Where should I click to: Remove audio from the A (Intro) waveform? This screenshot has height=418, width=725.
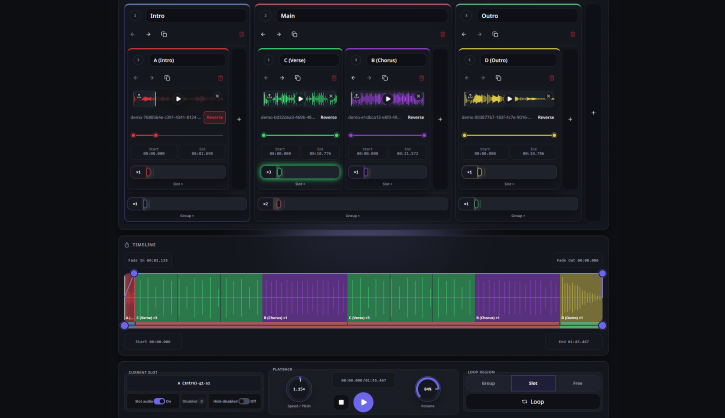pyautogui.click(x=217, y=96)
